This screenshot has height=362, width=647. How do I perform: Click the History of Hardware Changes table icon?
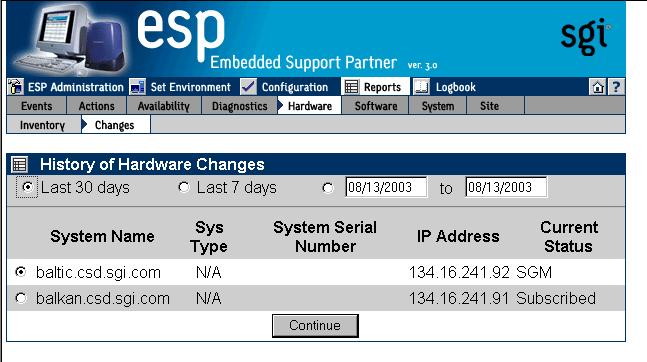[19, 164]
